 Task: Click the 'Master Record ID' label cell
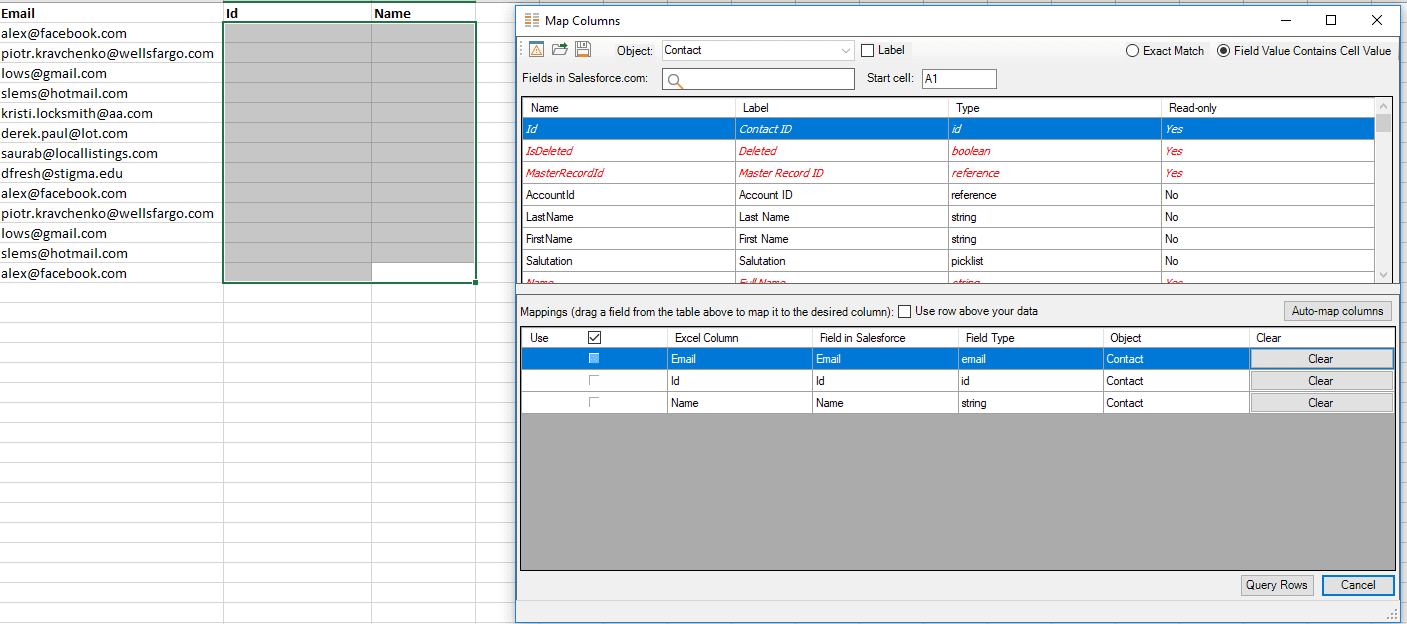[842, 173]
